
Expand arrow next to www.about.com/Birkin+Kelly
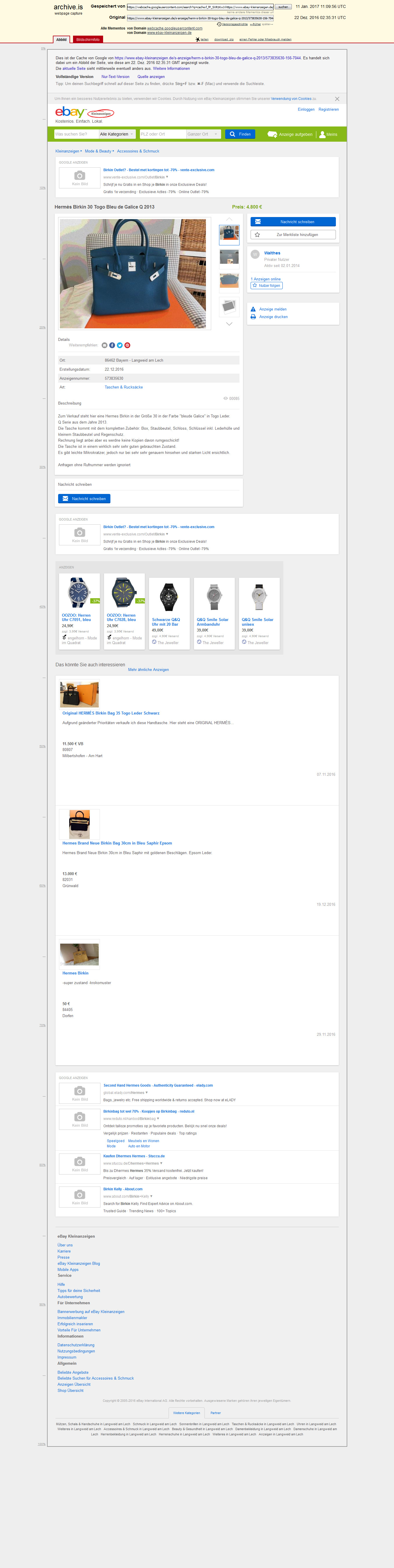(151, 1196)
